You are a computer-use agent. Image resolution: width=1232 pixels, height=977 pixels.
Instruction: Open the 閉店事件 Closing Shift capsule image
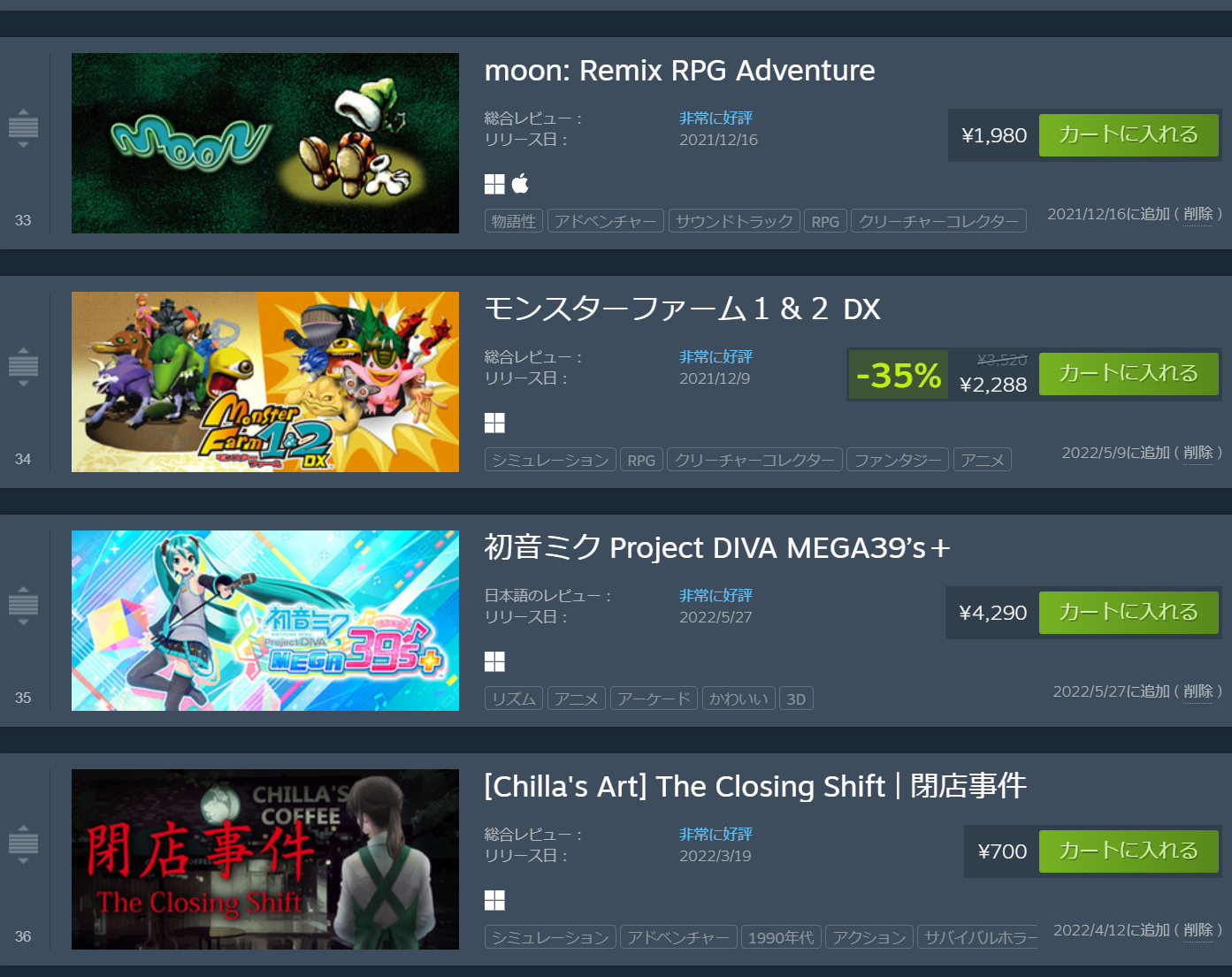tap(265, 859)
